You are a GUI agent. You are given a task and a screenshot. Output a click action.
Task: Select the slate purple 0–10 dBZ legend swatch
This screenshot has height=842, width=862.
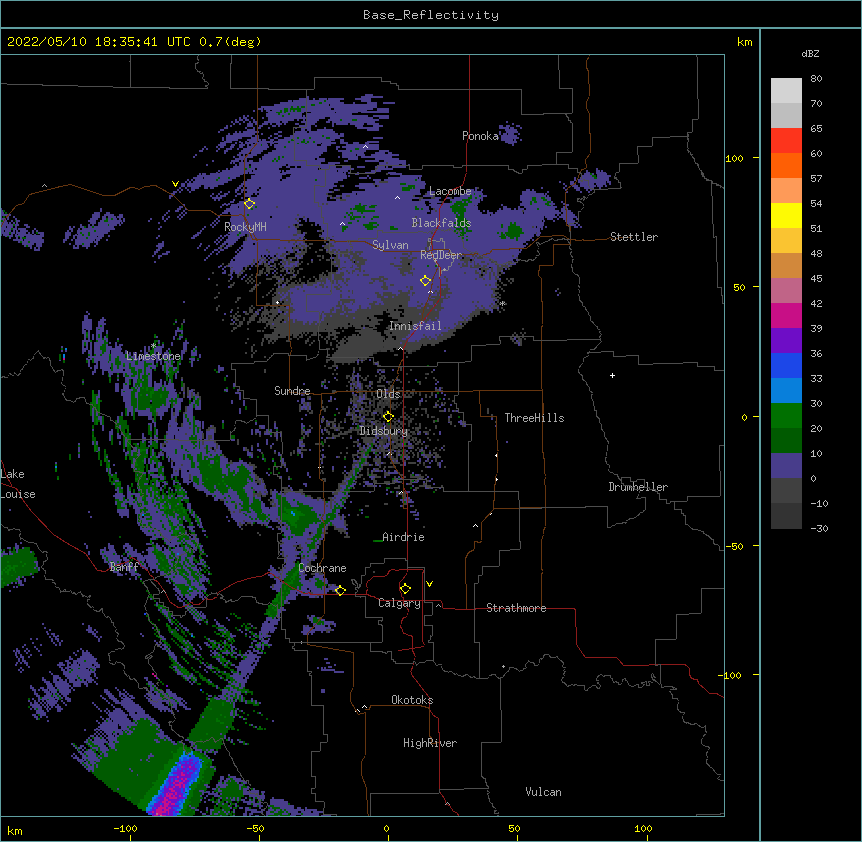tap(786, 466)
